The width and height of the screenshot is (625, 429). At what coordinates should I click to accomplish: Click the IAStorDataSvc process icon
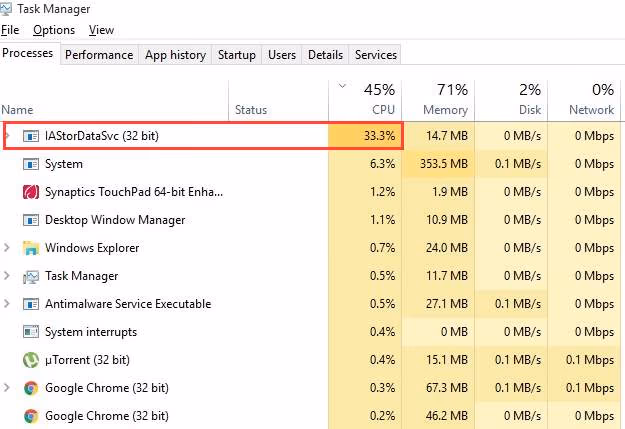click(x=31, y=136)
